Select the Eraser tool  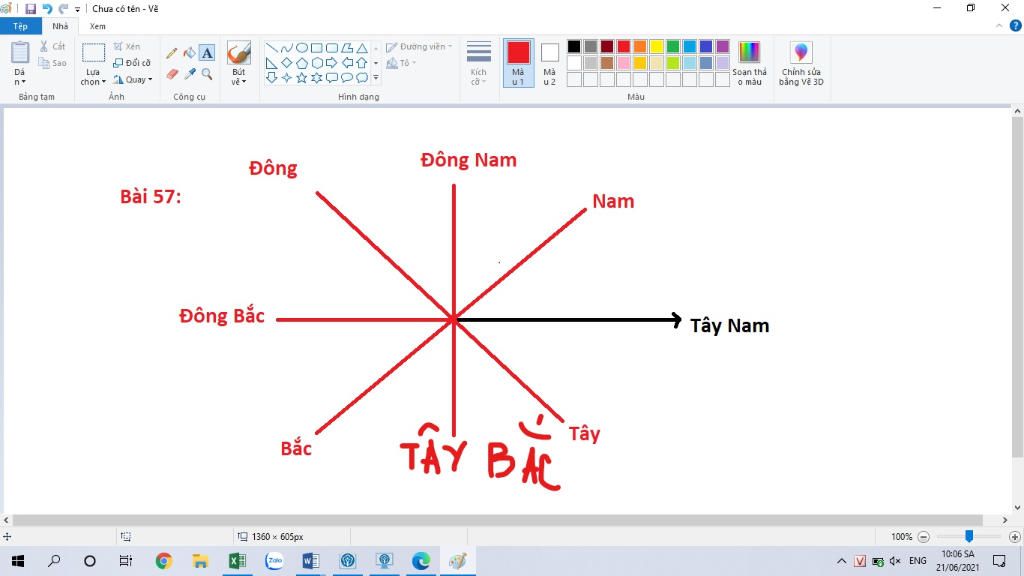tap(172, 74)
